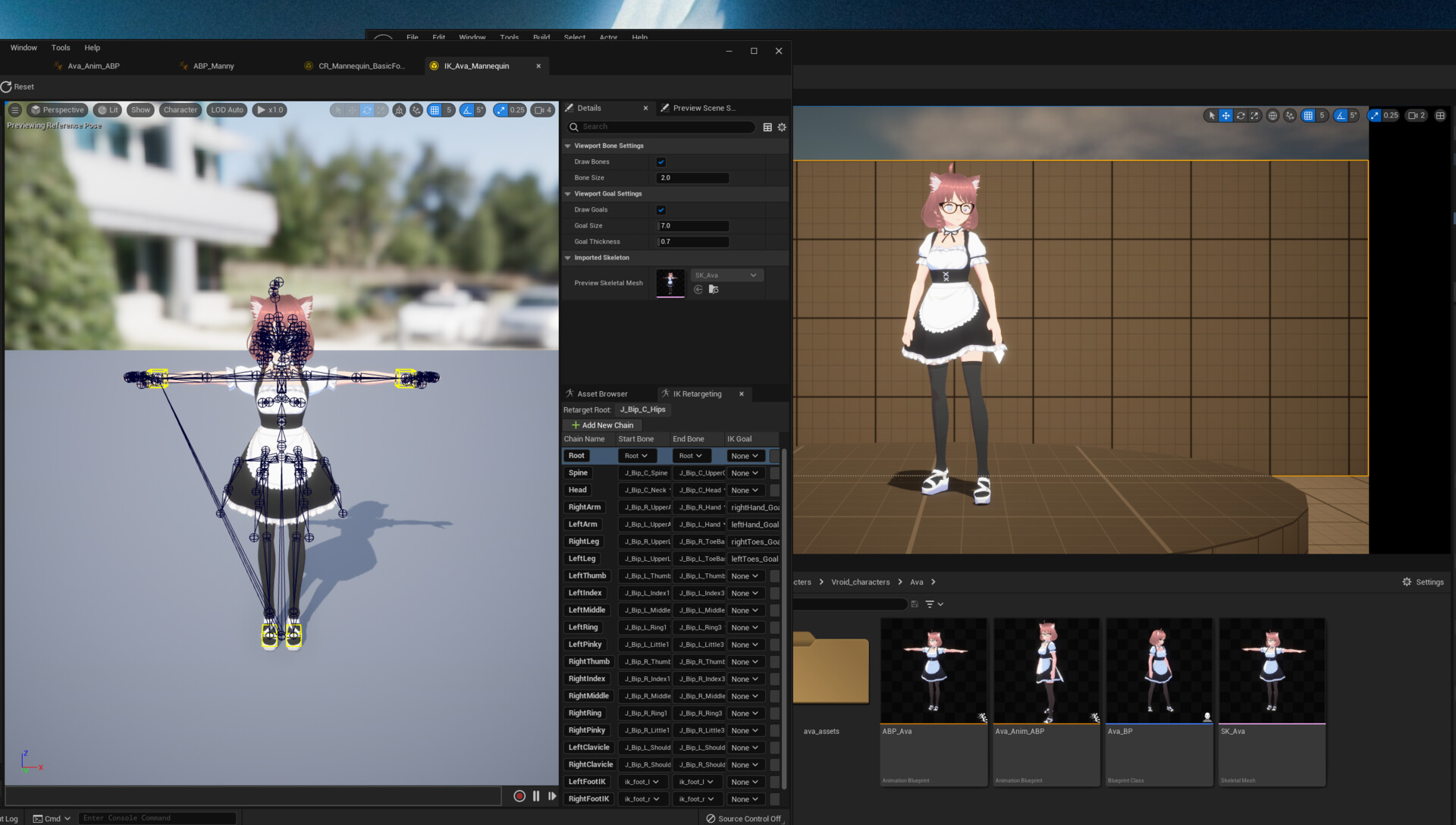Open the Tools menu
Image resolution: width=1456 pixels, height=825 pixels.
tap(60, 47)
